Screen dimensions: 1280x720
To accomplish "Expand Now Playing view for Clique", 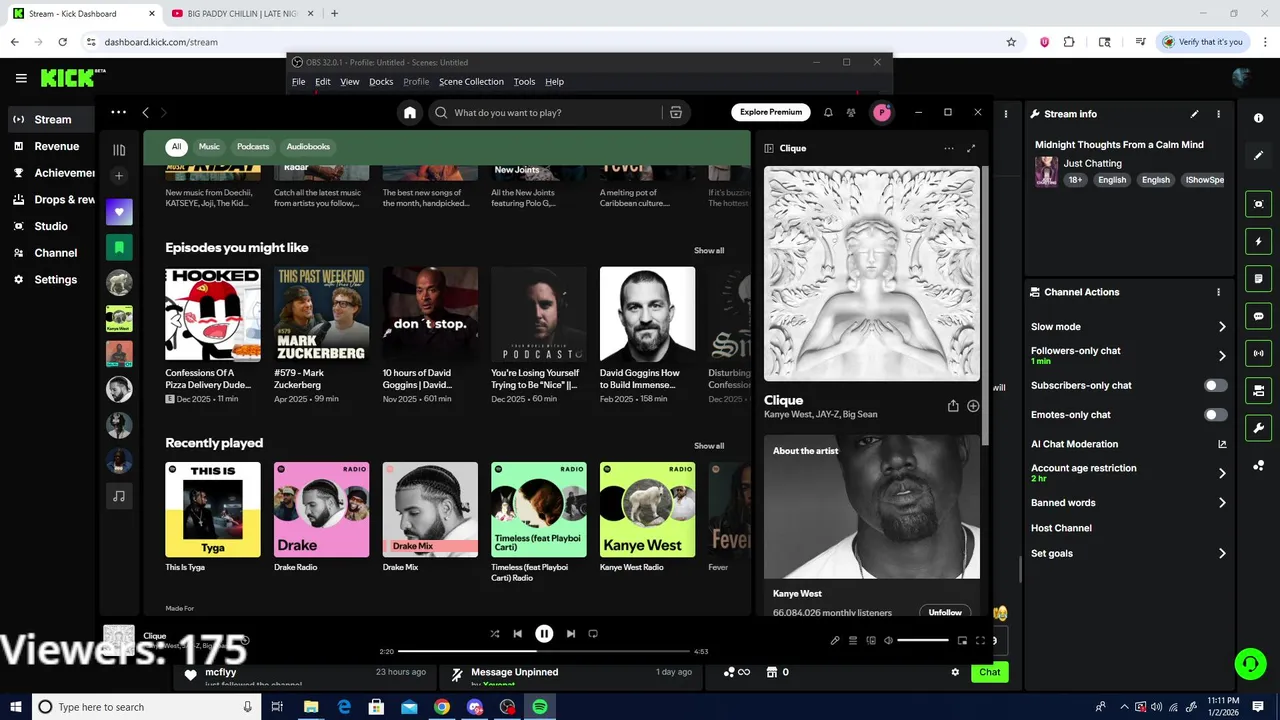I will click(x=971, y=148).
